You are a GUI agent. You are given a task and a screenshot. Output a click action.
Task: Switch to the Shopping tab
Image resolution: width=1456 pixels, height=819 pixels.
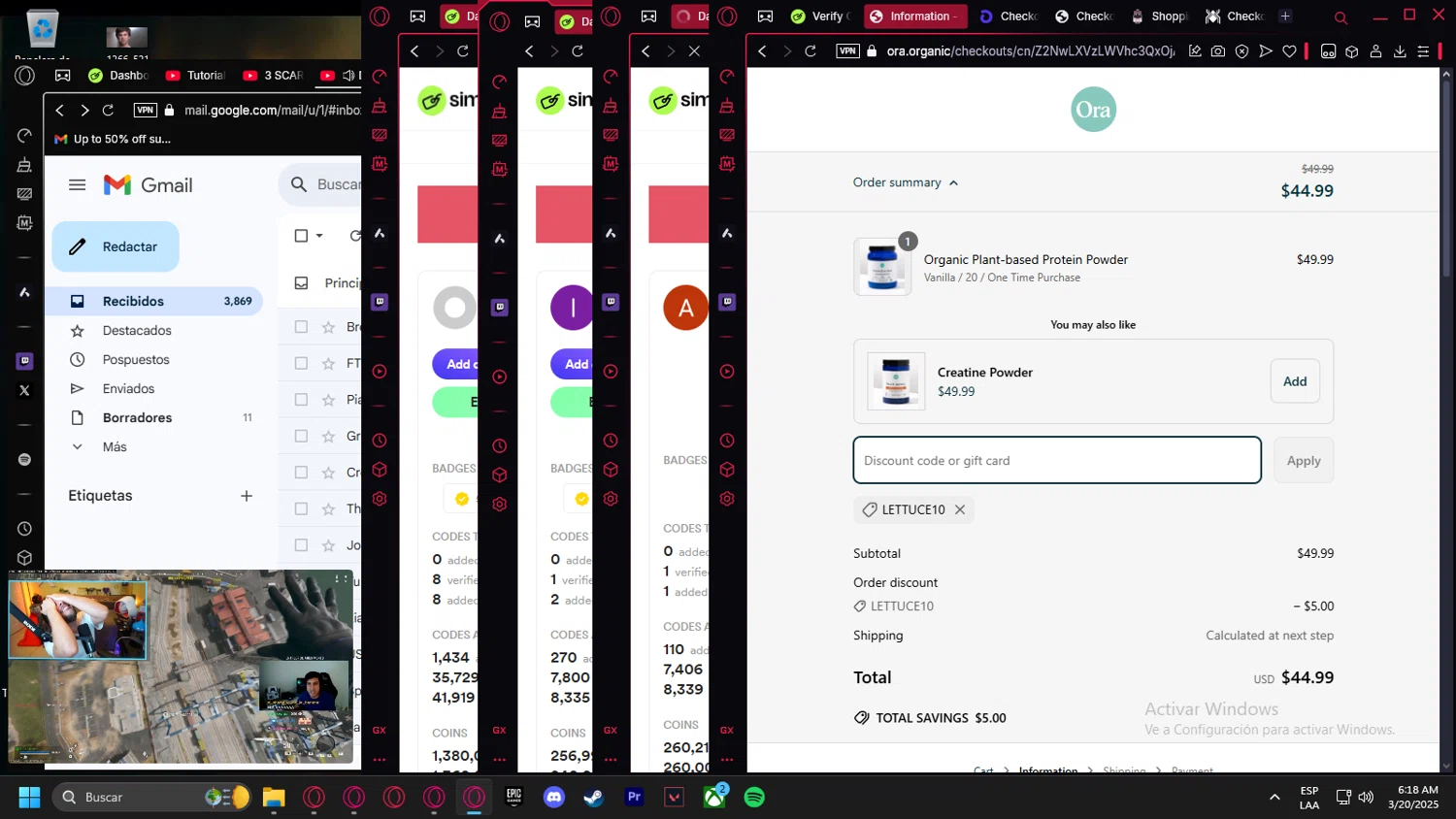coord(1158,16)
